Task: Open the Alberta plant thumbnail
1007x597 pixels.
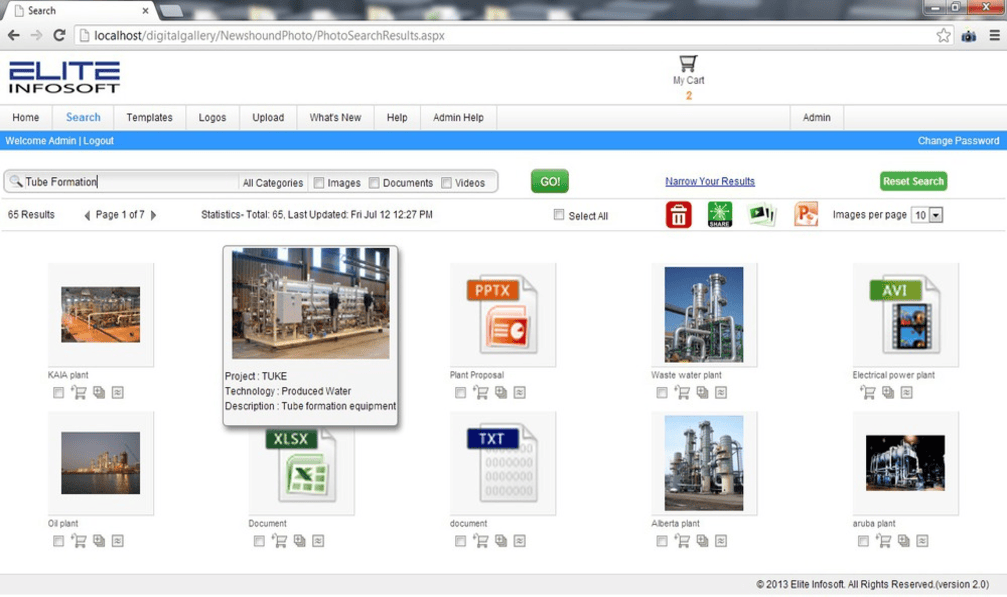Action: pos(703,463)
